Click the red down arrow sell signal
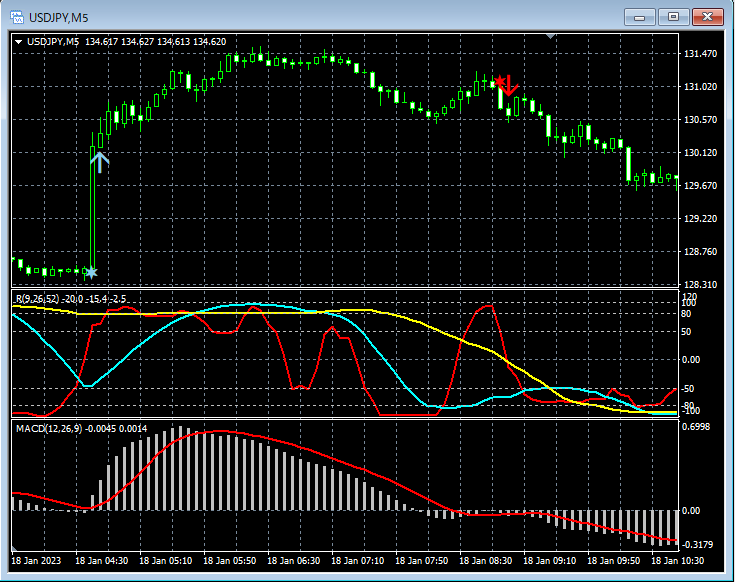The image size is (736, 582). pos(509,86)
